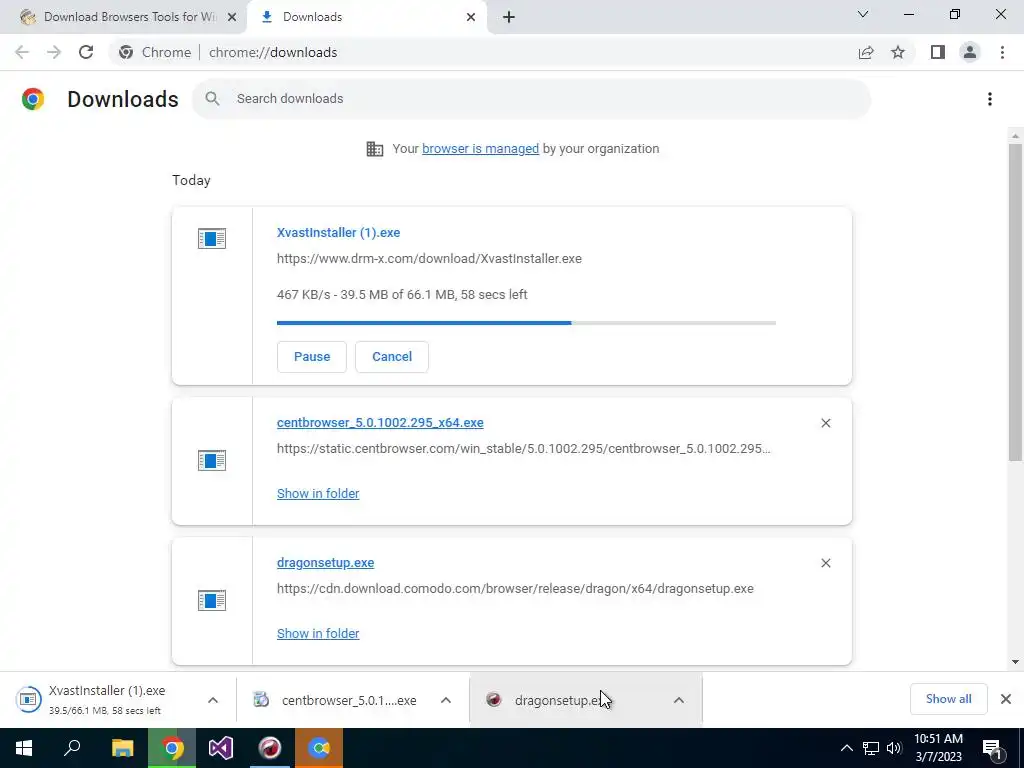The image size is (1024, 768).
Task: Open a new tab with plus button
Action: (509, 17)
